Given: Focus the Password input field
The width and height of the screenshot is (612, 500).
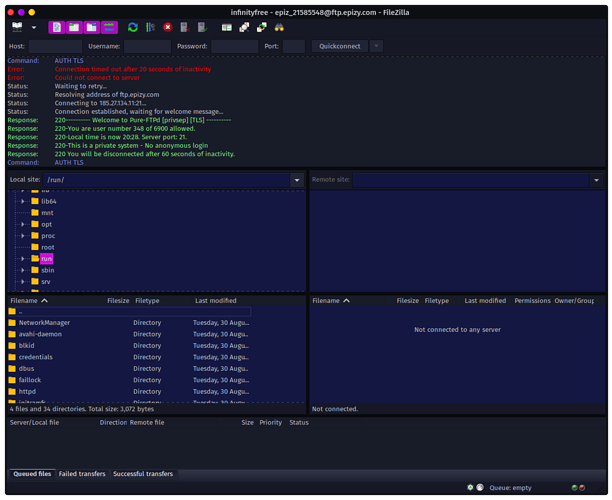Looking at the screenshot, I should 235,46.
